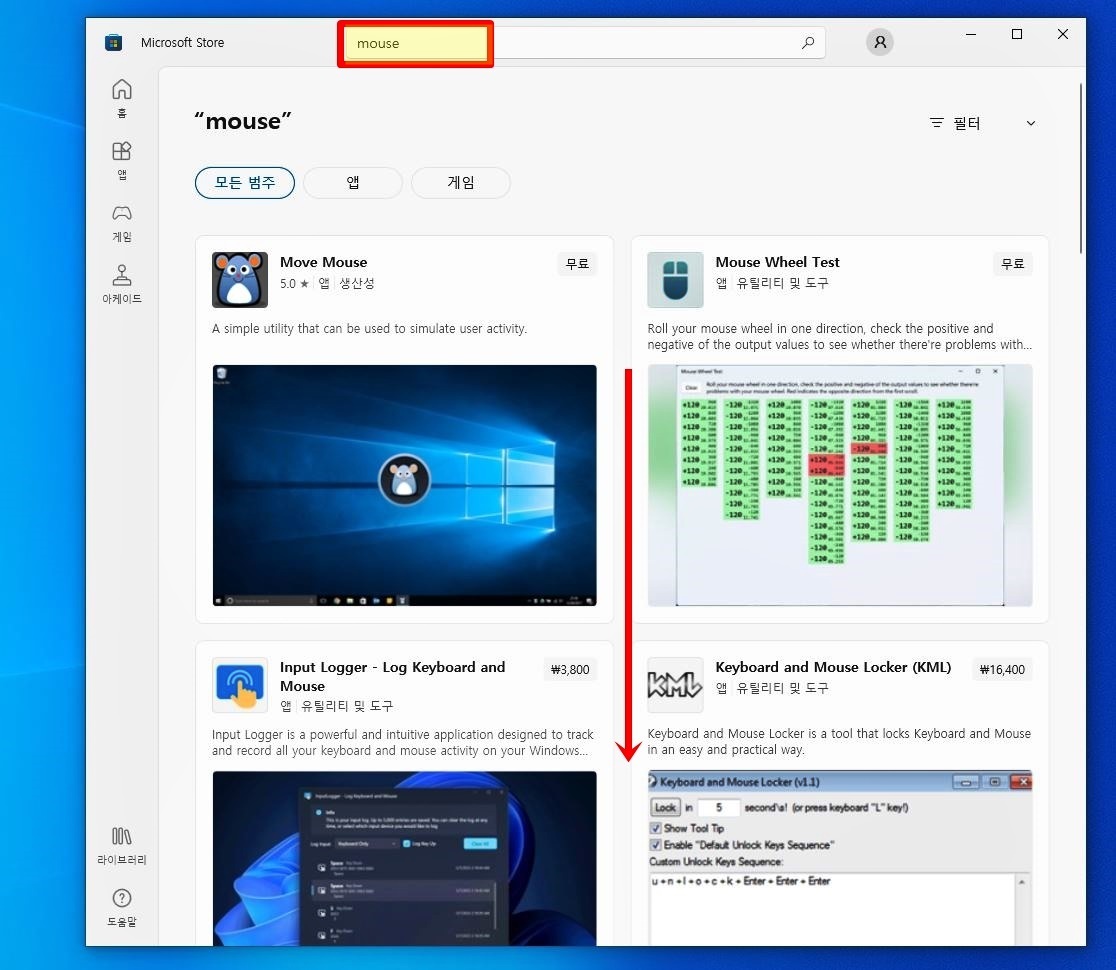
Task: Open the Games section in the sidebar
Action: 122,223
